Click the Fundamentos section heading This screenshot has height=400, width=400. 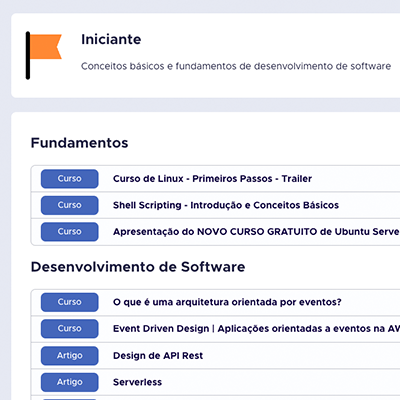pos(79,143)
